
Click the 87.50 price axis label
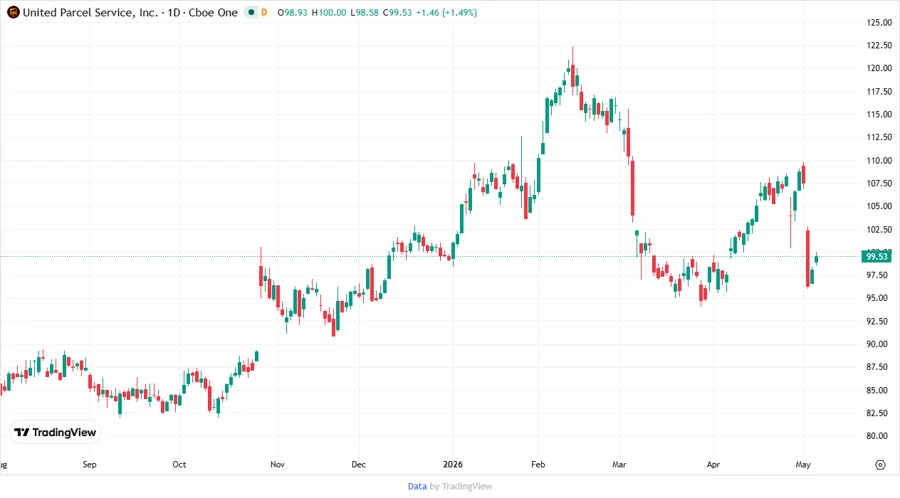coord(879,367)
